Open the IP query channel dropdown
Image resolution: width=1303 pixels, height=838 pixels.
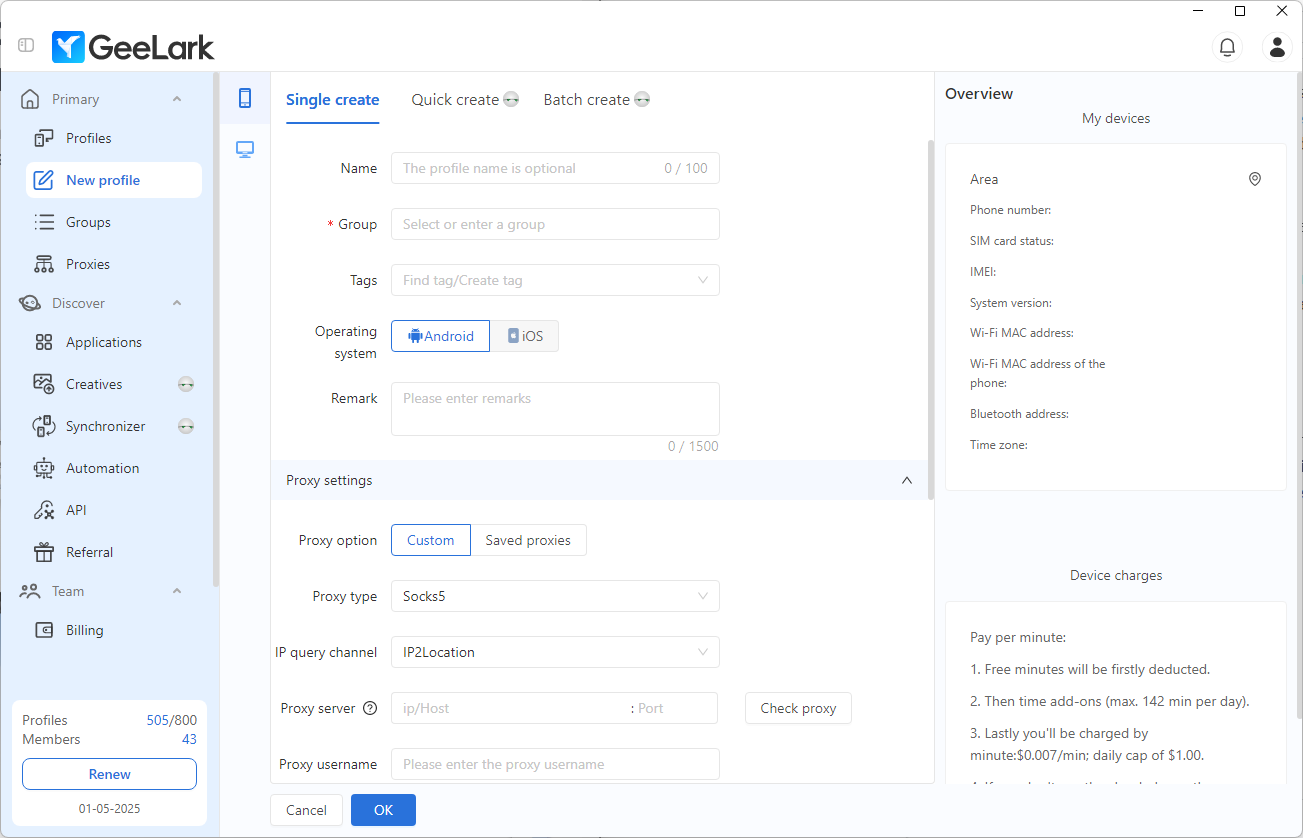point(555,652)
